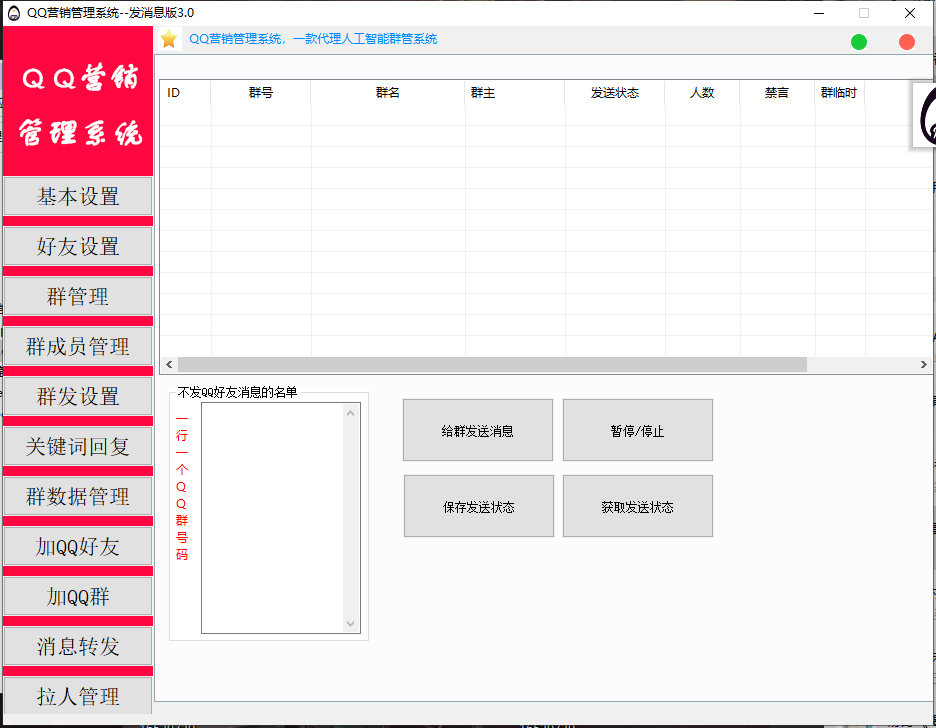Switch to 群管理 panel

click(78, 297)
